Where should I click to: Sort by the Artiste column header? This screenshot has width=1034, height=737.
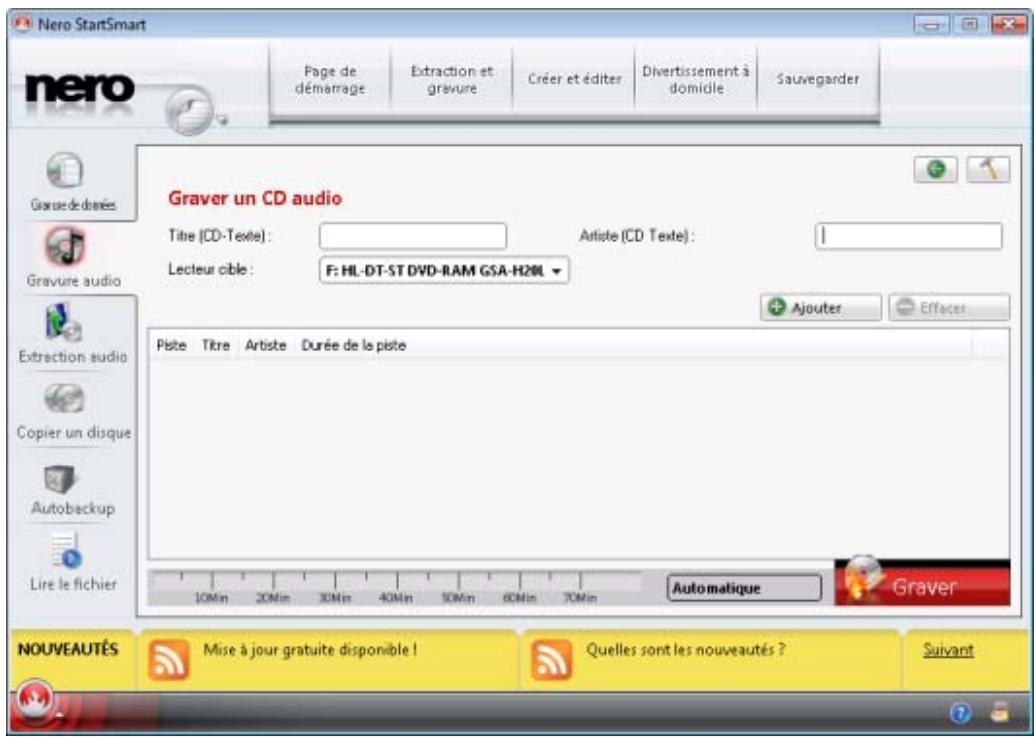coord(266,345)
